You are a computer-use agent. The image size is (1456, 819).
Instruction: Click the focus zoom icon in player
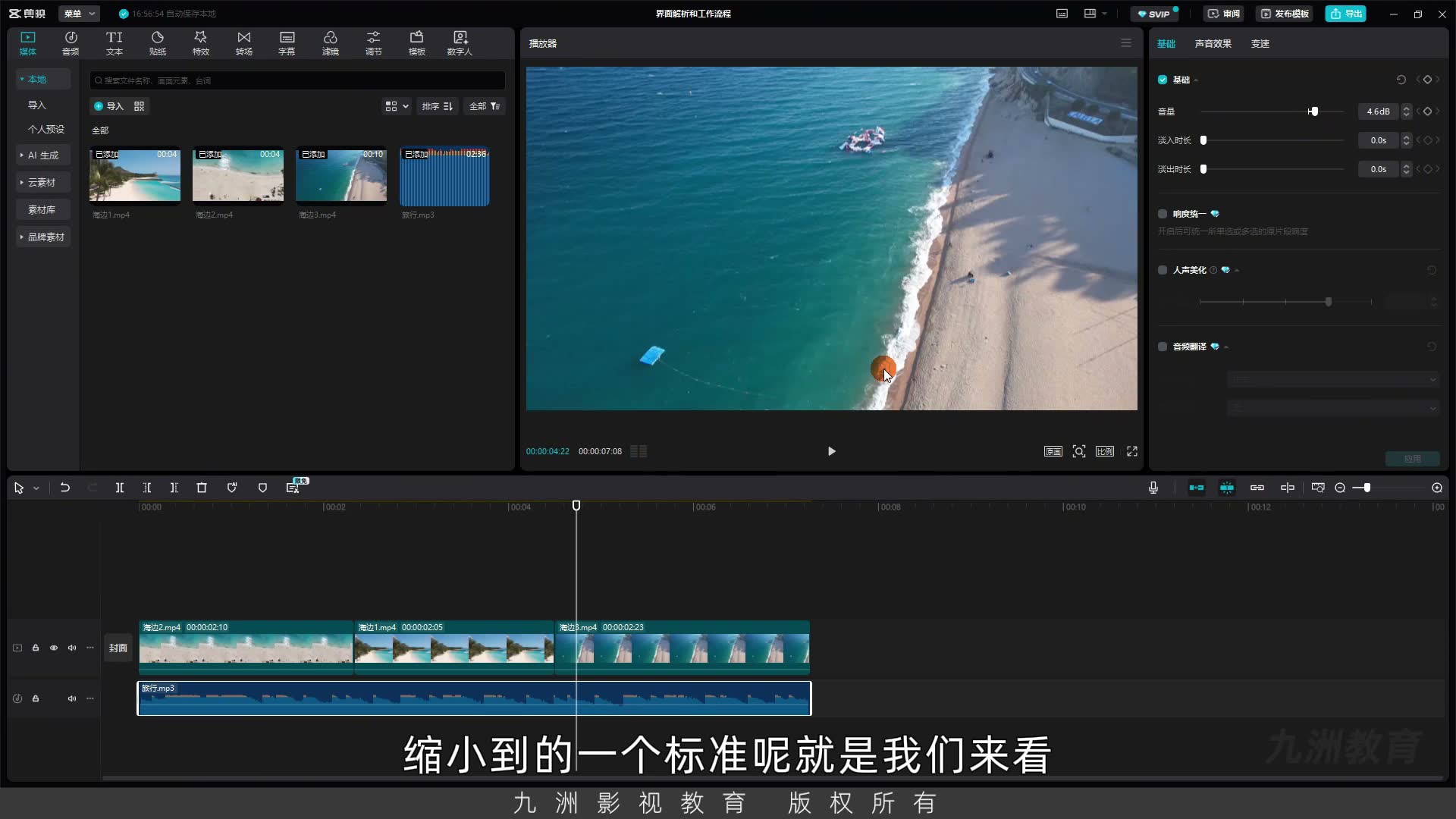coord(1079,451)
